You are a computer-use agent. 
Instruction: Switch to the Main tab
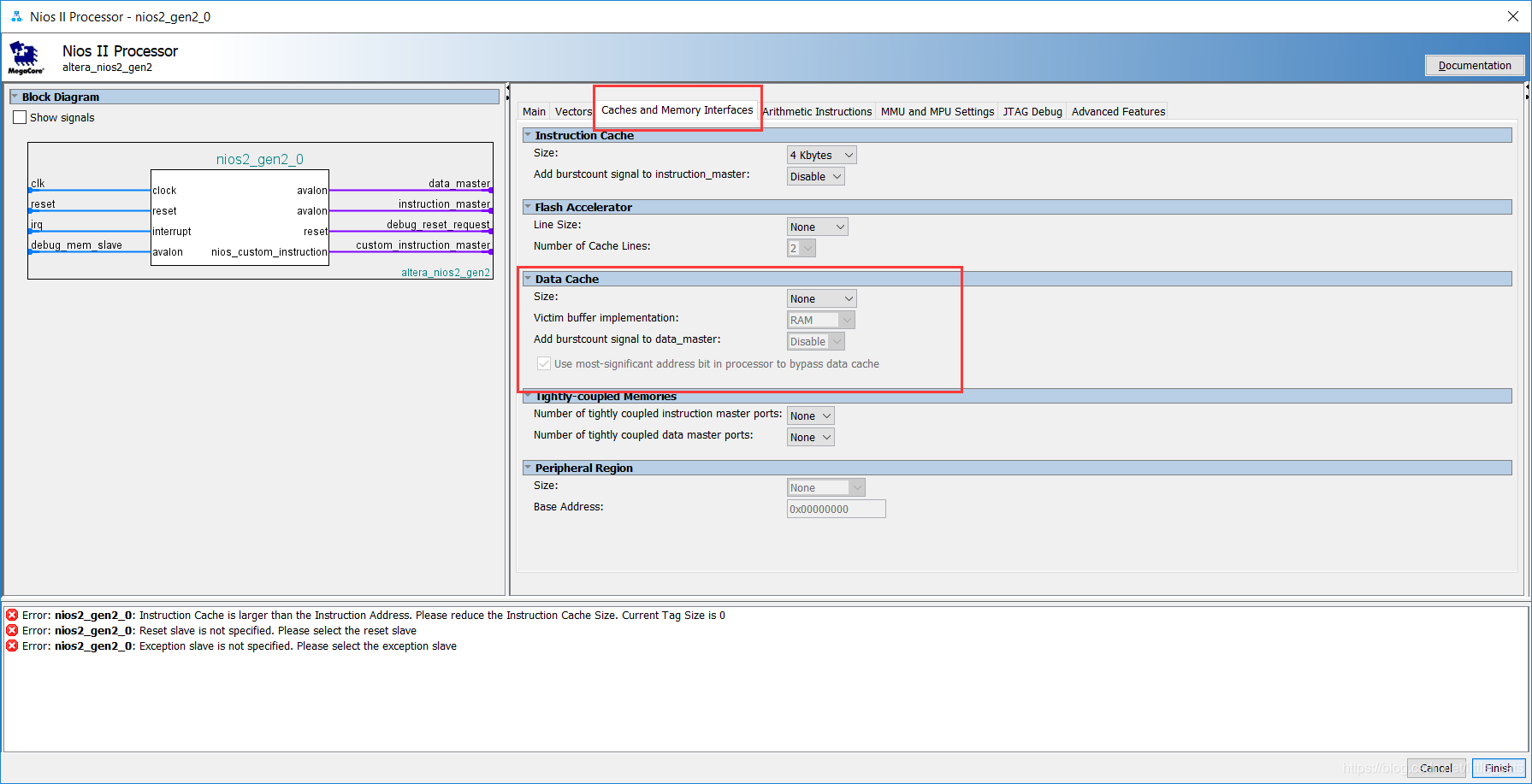534,111
